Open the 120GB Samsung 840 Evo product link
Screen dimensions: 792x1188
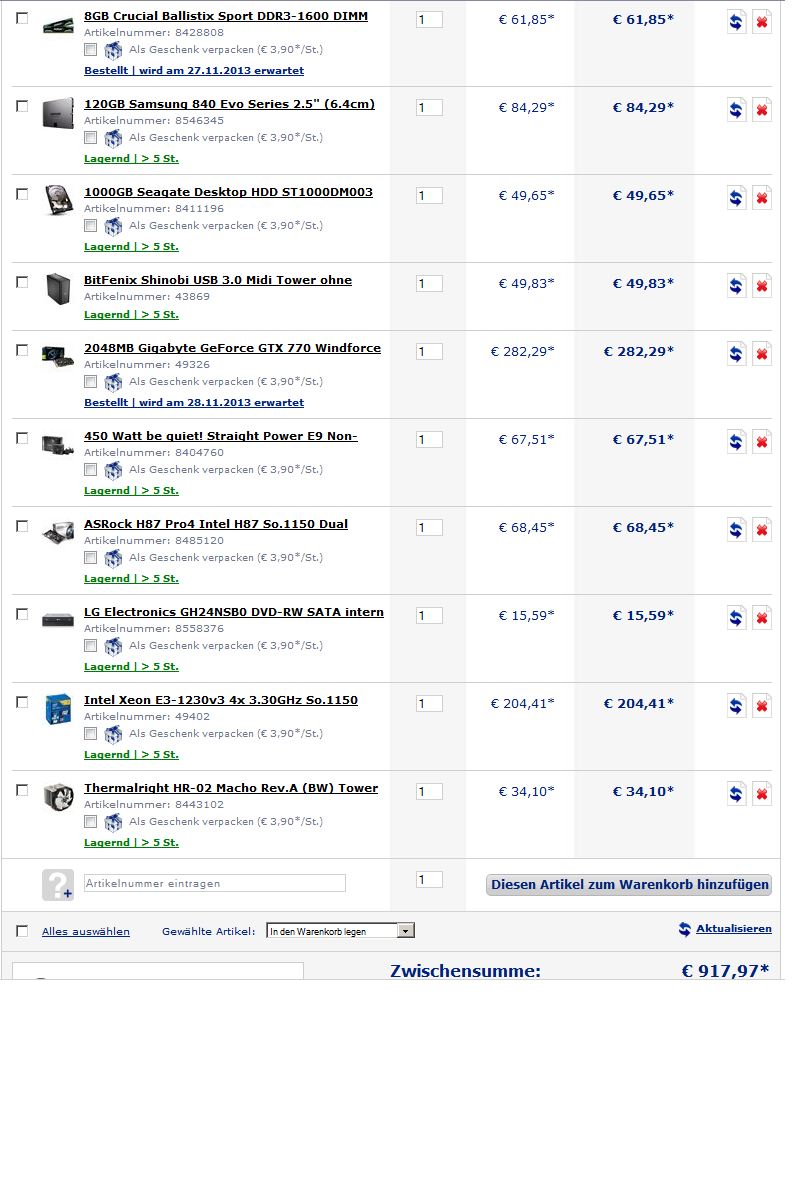pos(229,104)
